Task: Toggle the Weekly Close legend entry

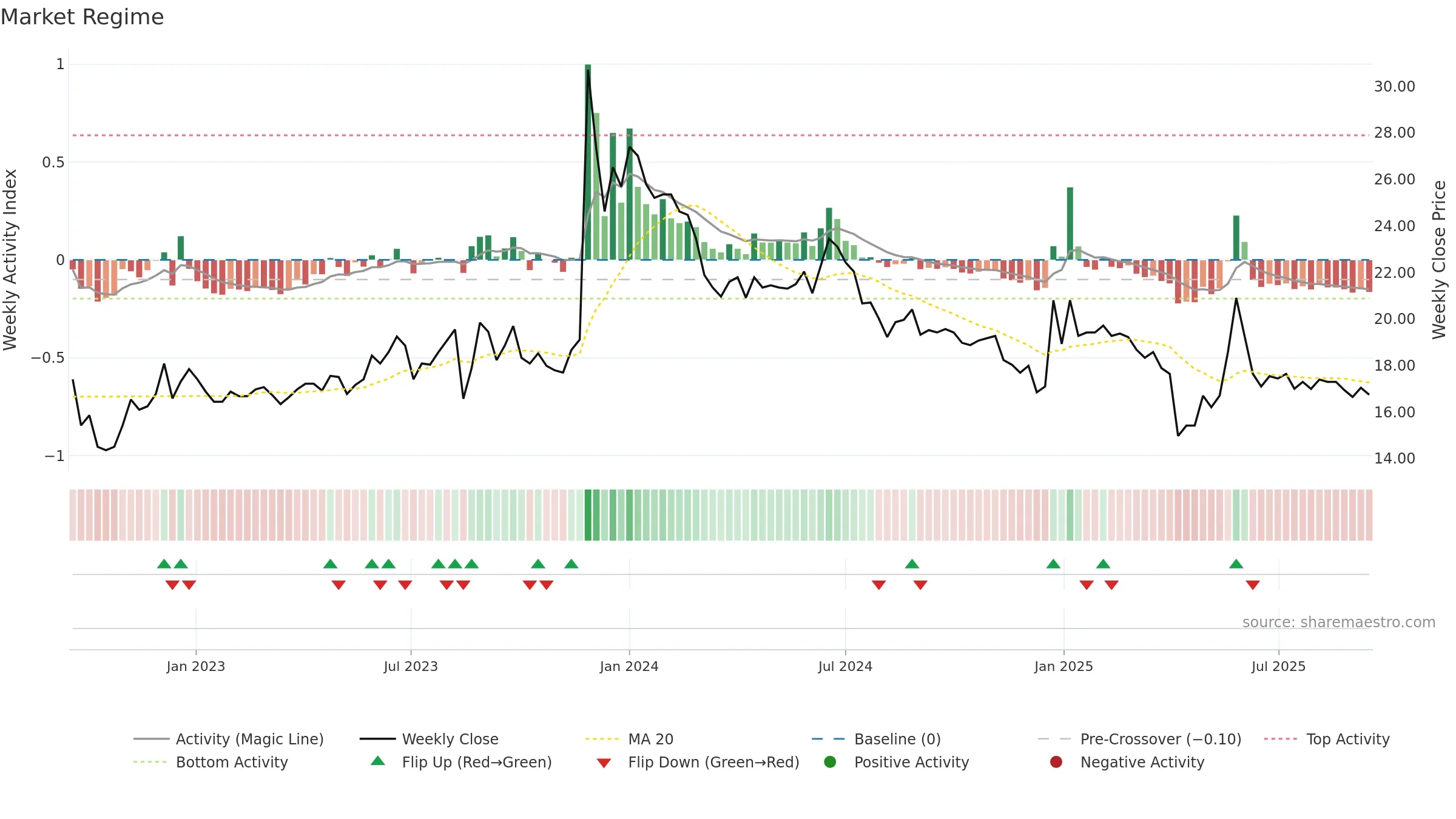Action: [x=429, y=739]
